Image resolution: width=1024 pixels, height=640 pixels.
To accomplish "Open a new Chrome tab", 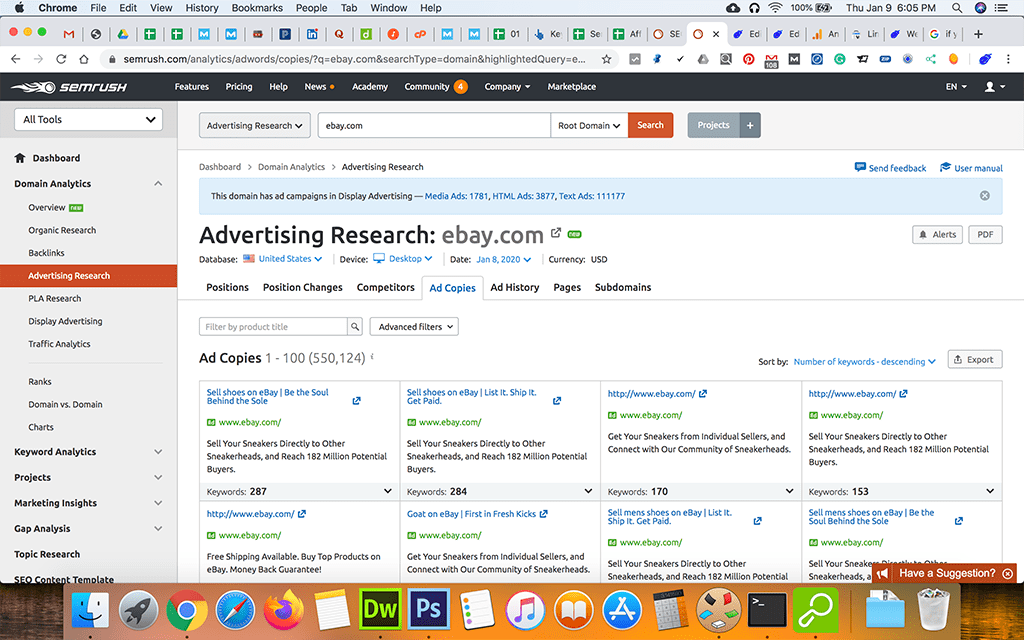I will point(978,34).
